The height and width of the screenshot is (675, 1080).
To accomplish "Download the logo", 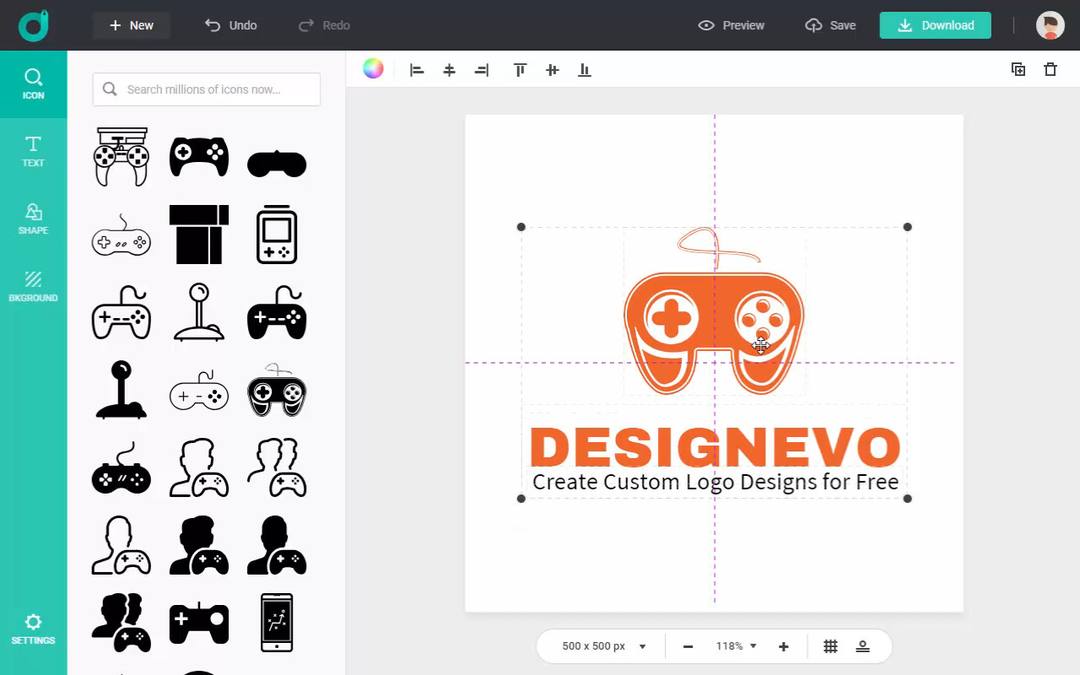I will pyautogui.click(x=935, y=25).
